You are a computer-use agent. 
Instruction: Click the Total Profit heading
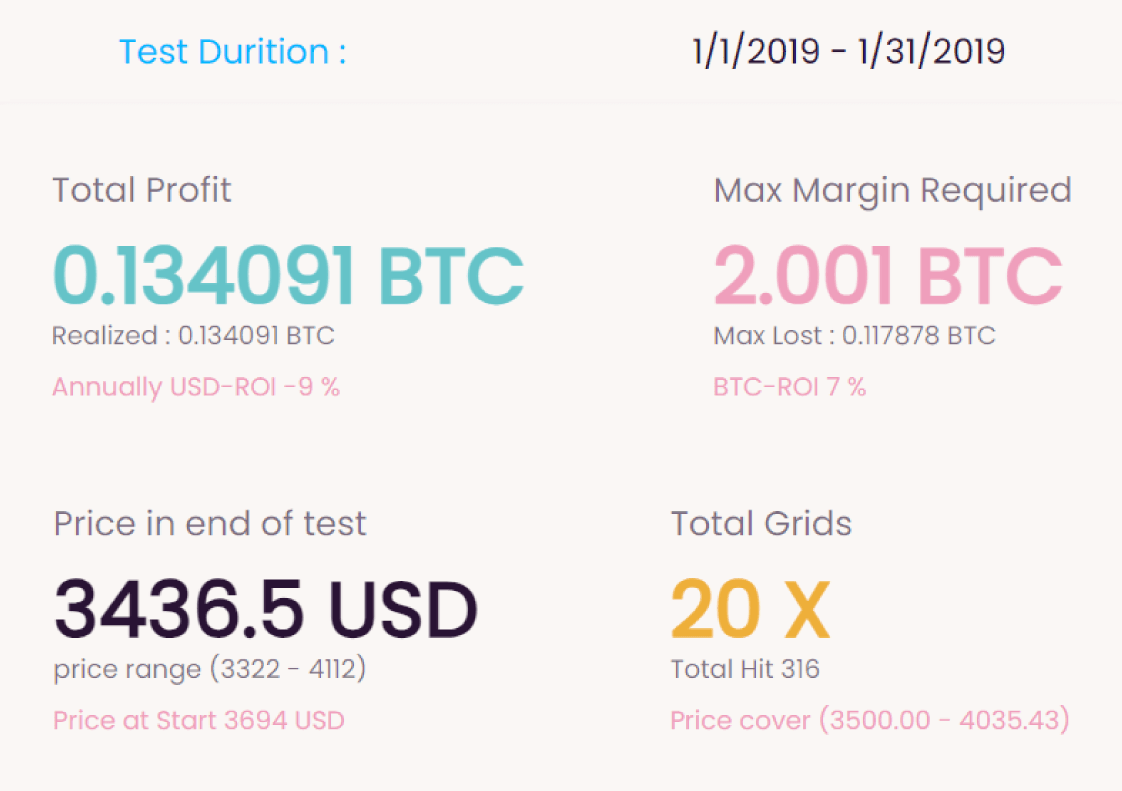pyautogui.click(x=142, y=190)
